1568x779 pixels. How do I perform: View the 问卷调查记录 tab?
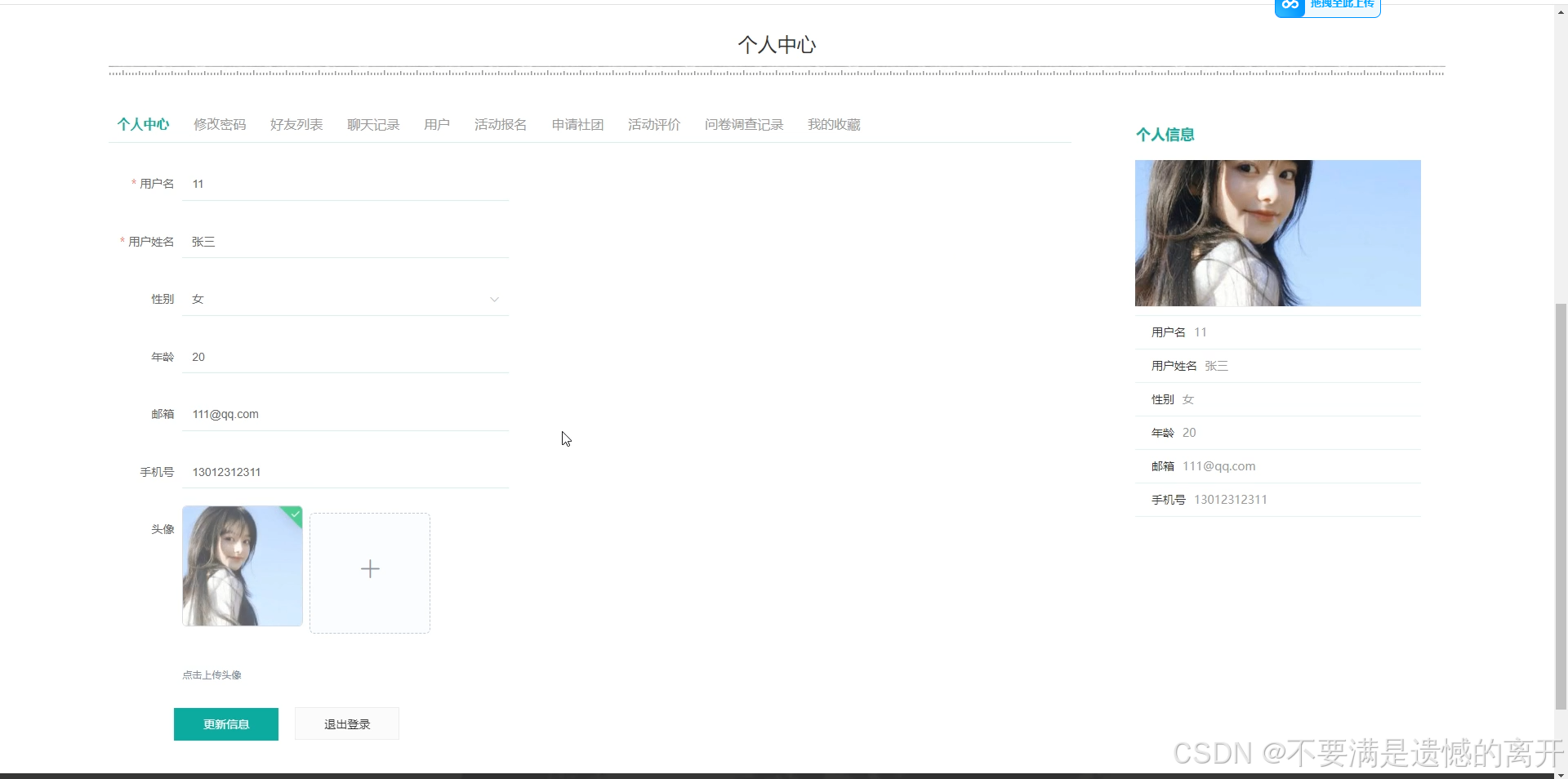pos(744,124)
